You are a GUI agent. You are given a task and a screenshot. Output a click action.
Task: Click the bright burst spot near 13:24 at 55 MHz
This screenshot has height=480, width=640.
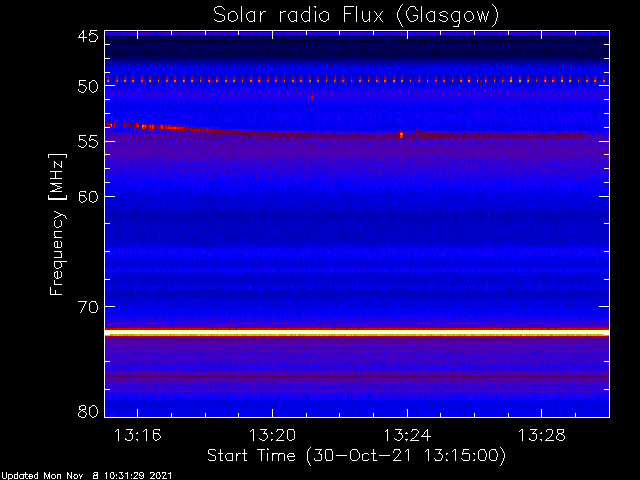(x=401, y=135)
